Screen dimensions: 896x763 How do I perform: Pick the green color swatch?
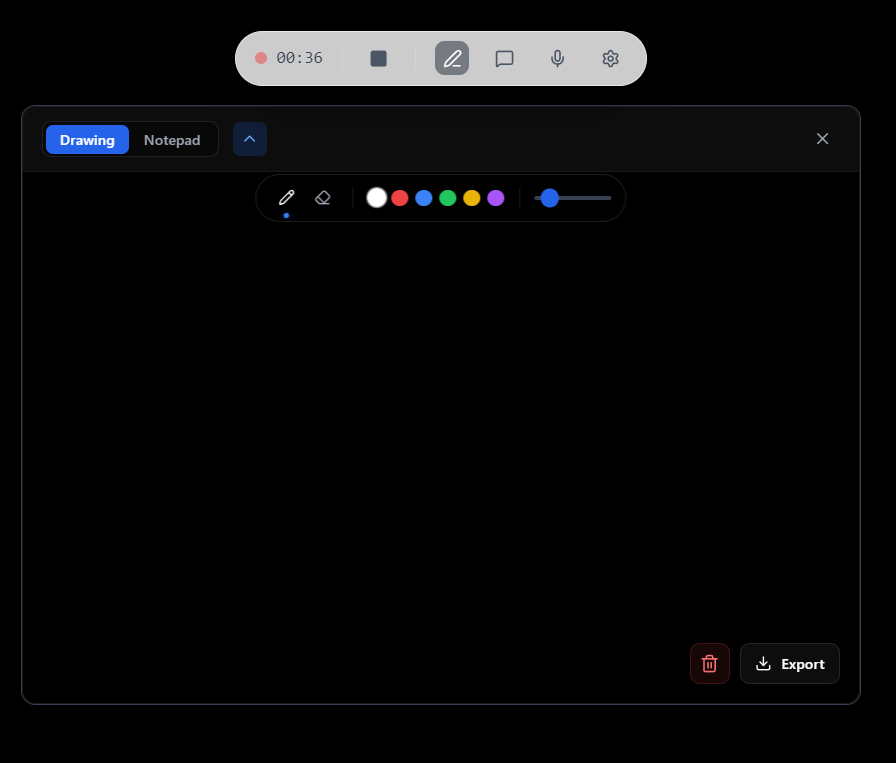[x=447, y=198]
